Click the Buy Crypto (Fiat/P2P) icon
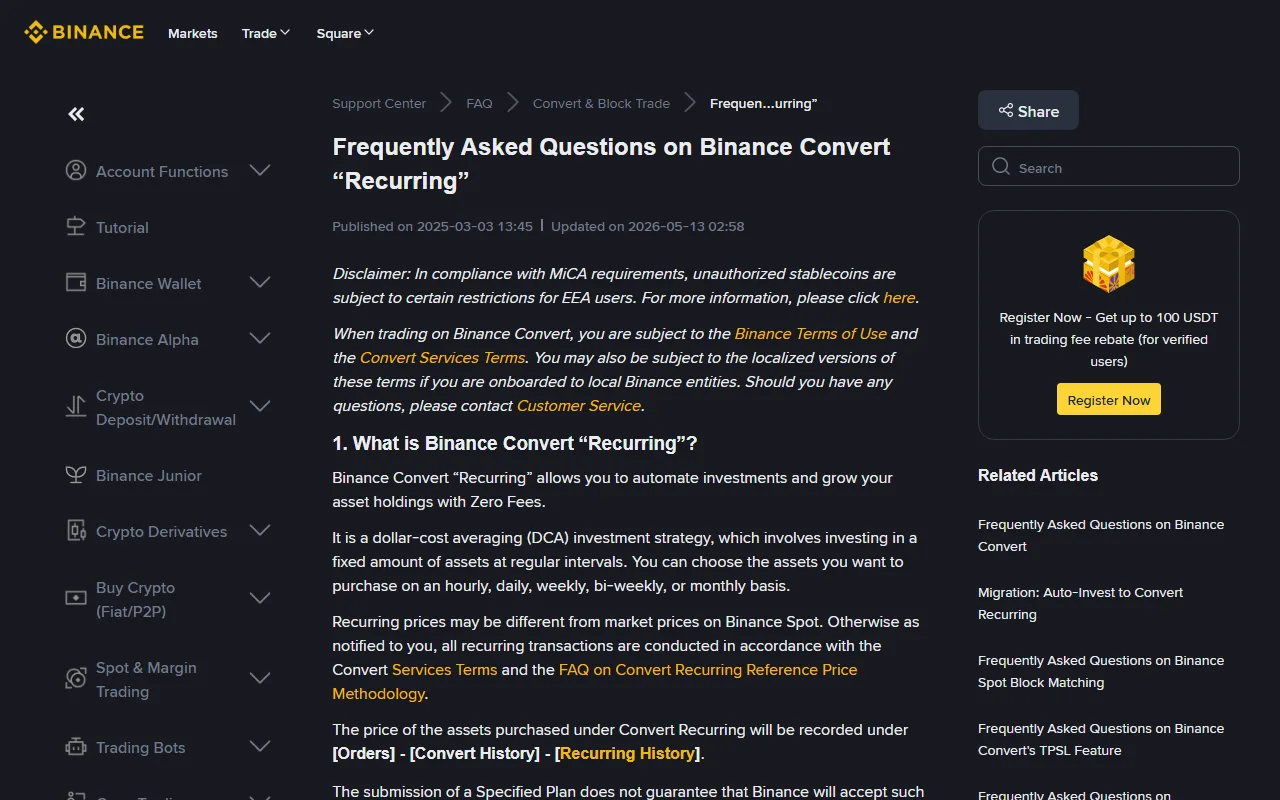1280x800 pixels. (x=76, y=598)
